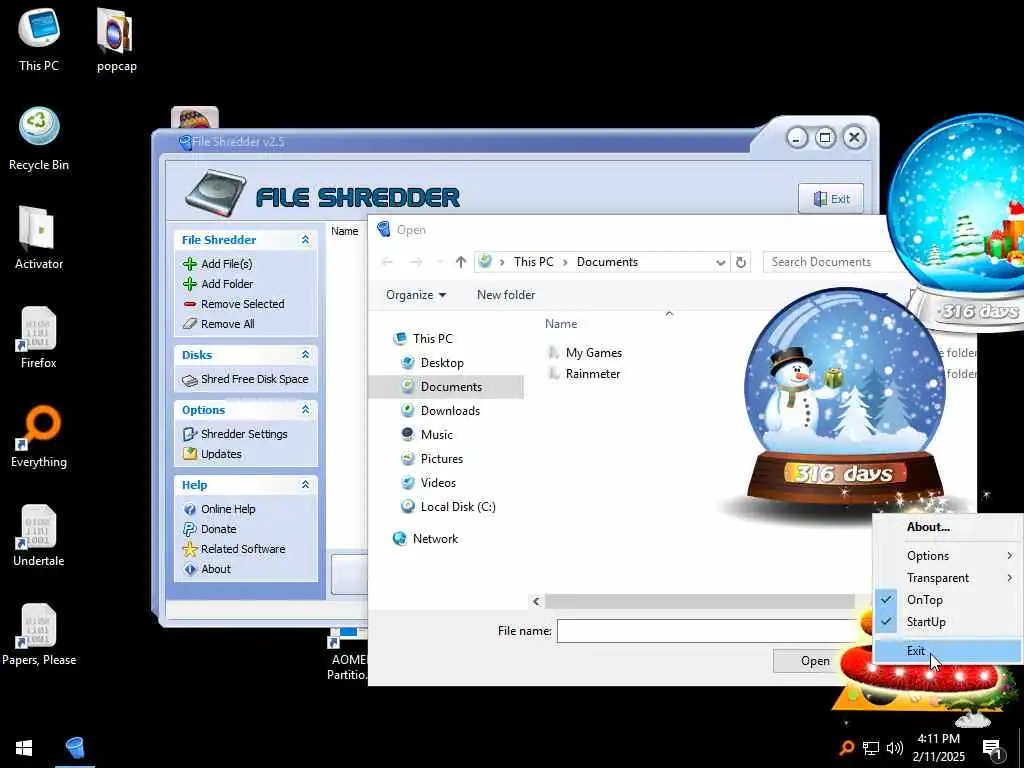The width and height of the screenshot is (1024, 768).
Task: Toggle StartUp in context menu
Action: coord(948,622)
